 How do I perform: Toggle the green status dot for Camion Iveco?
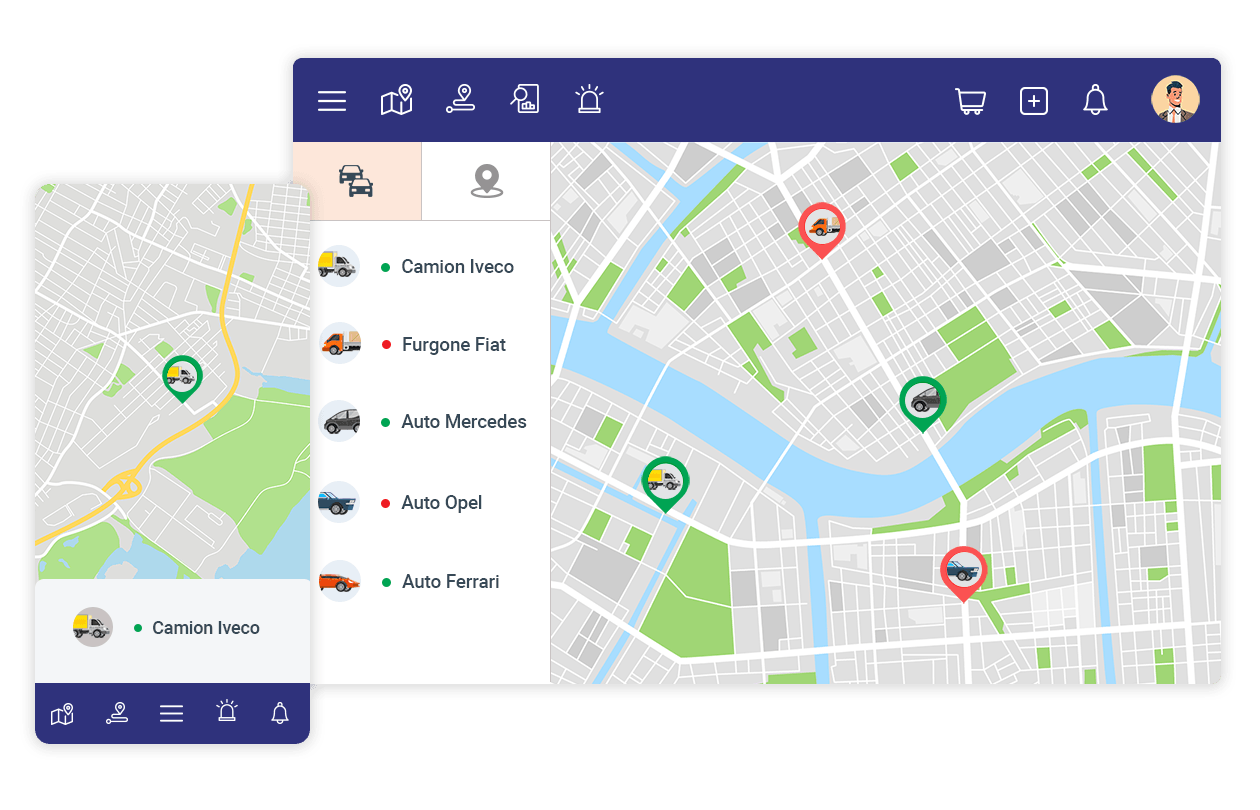click(x=385, y=266)
